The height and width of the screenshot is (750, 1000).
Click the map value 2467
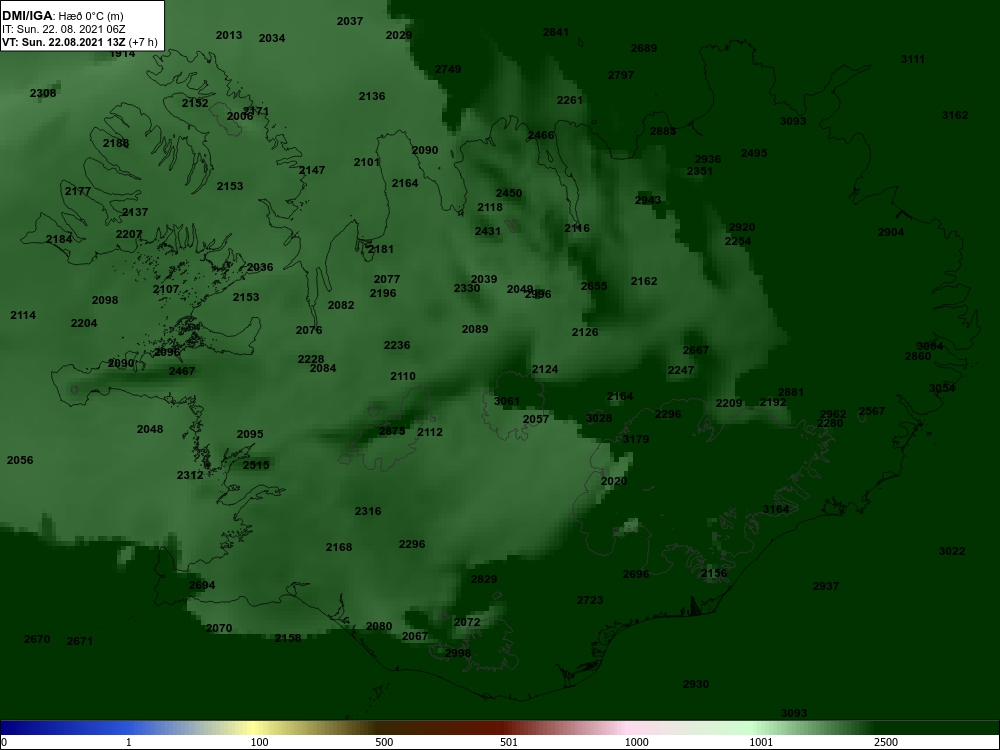[x=182, y=371]
